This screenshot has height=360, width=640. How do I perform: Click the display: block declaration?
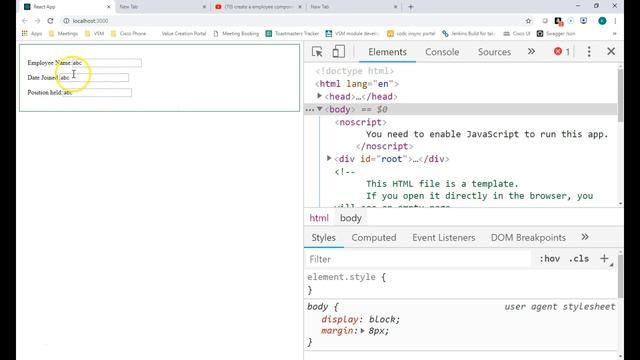[360, 319]
